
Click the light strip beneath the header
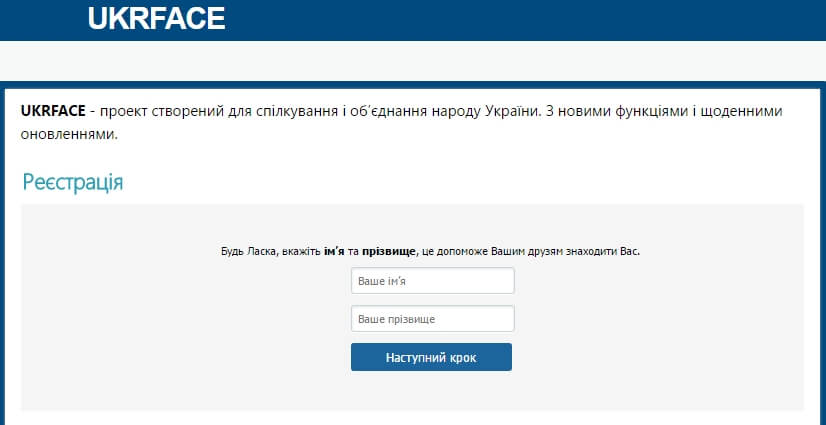coord(413,61)
